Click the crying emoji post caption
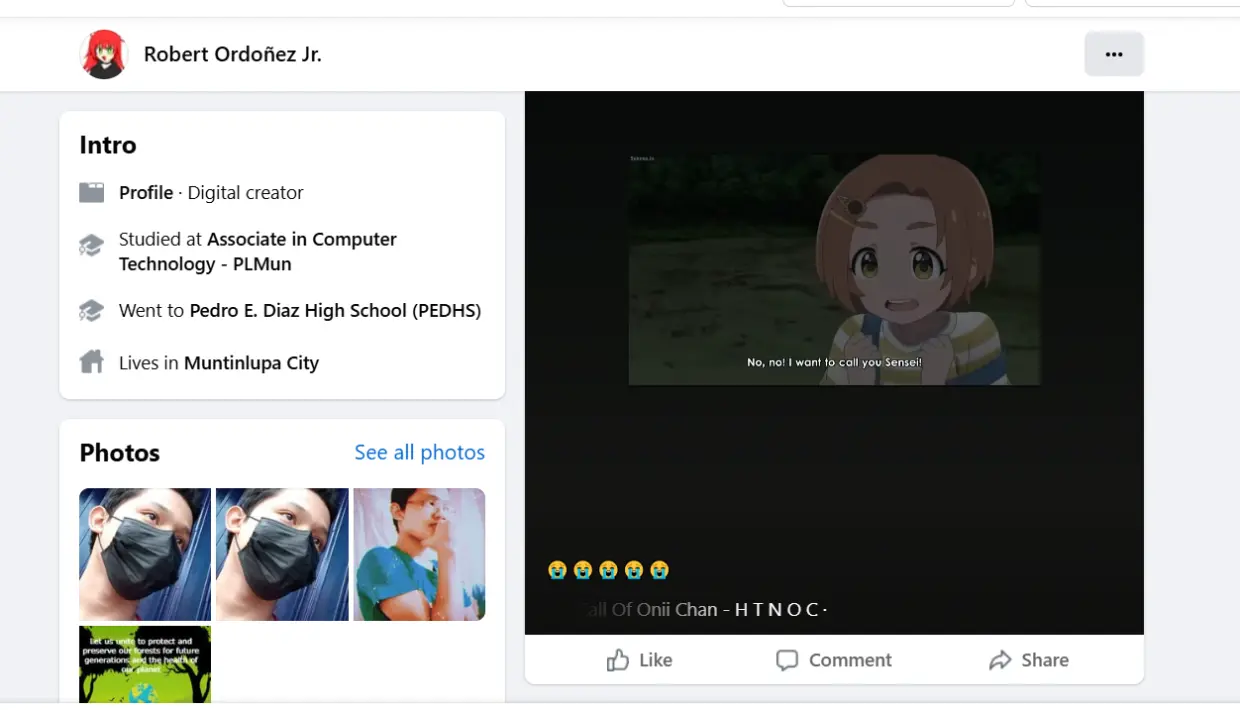The width and height of the screenshot is (1240, 710). pyautogui.click(x=608, y=570)
